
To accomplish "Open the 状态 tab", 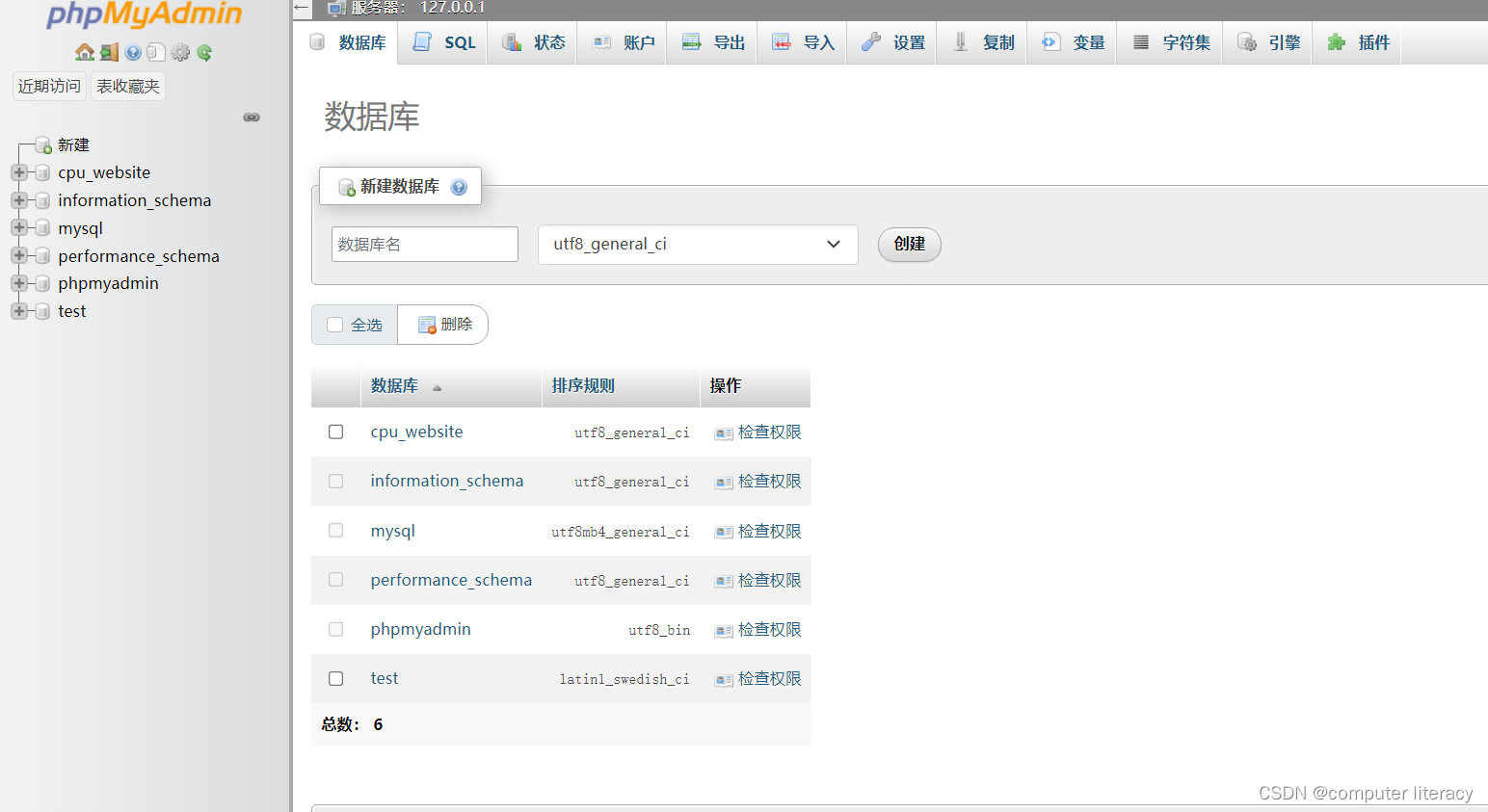I will (534, 42).
